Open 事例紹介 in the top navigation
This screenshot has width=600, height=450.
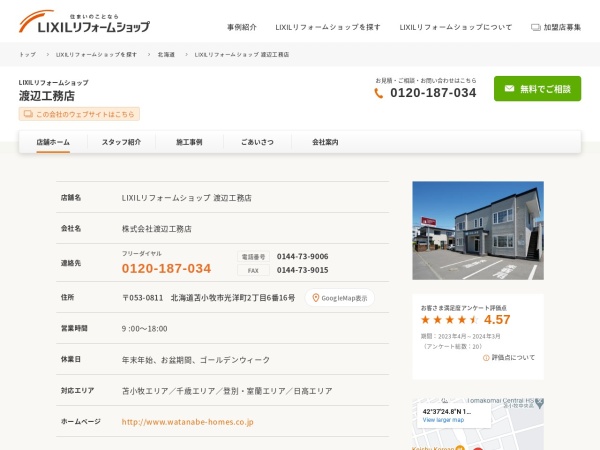point(242,27)
